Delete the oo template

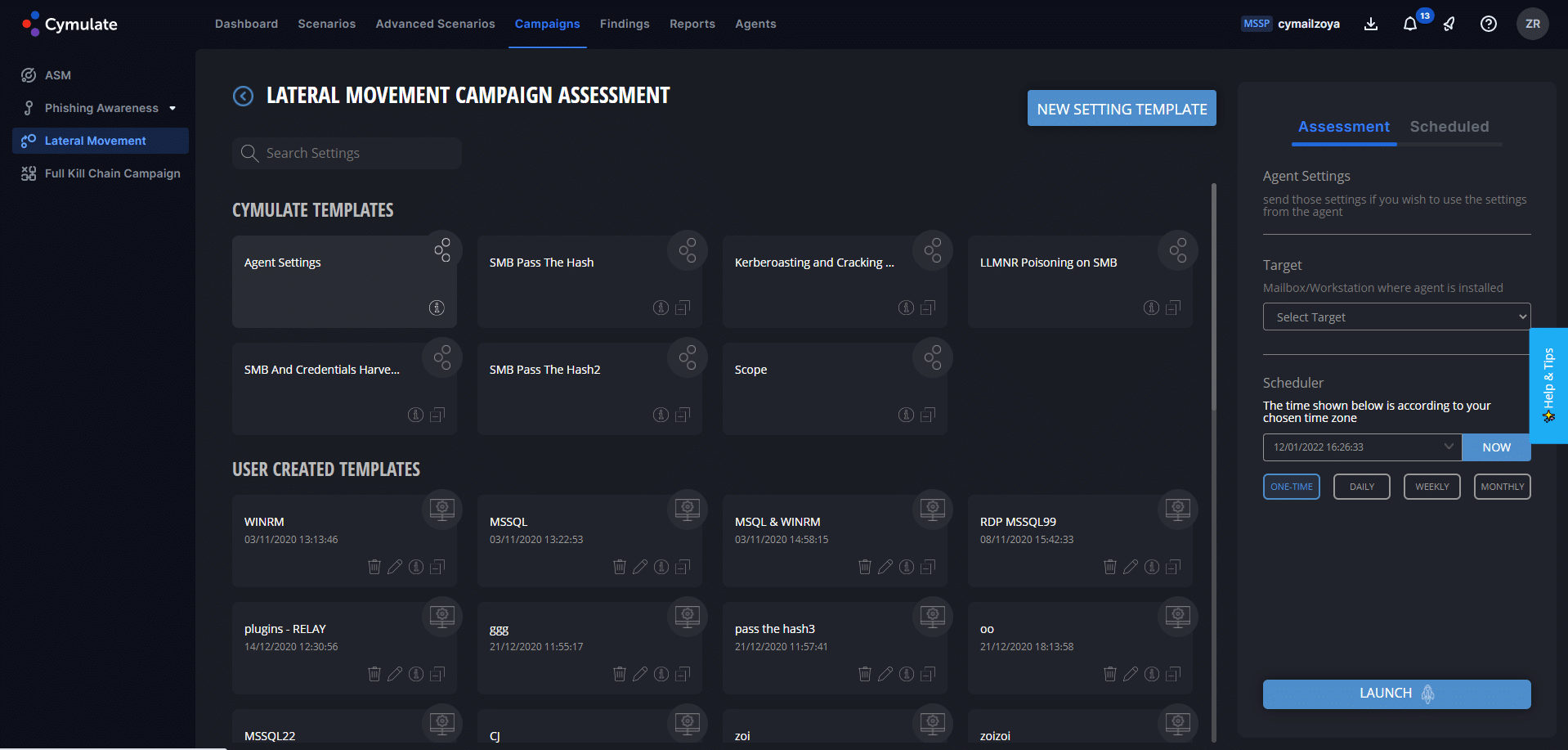(1110, 674)
